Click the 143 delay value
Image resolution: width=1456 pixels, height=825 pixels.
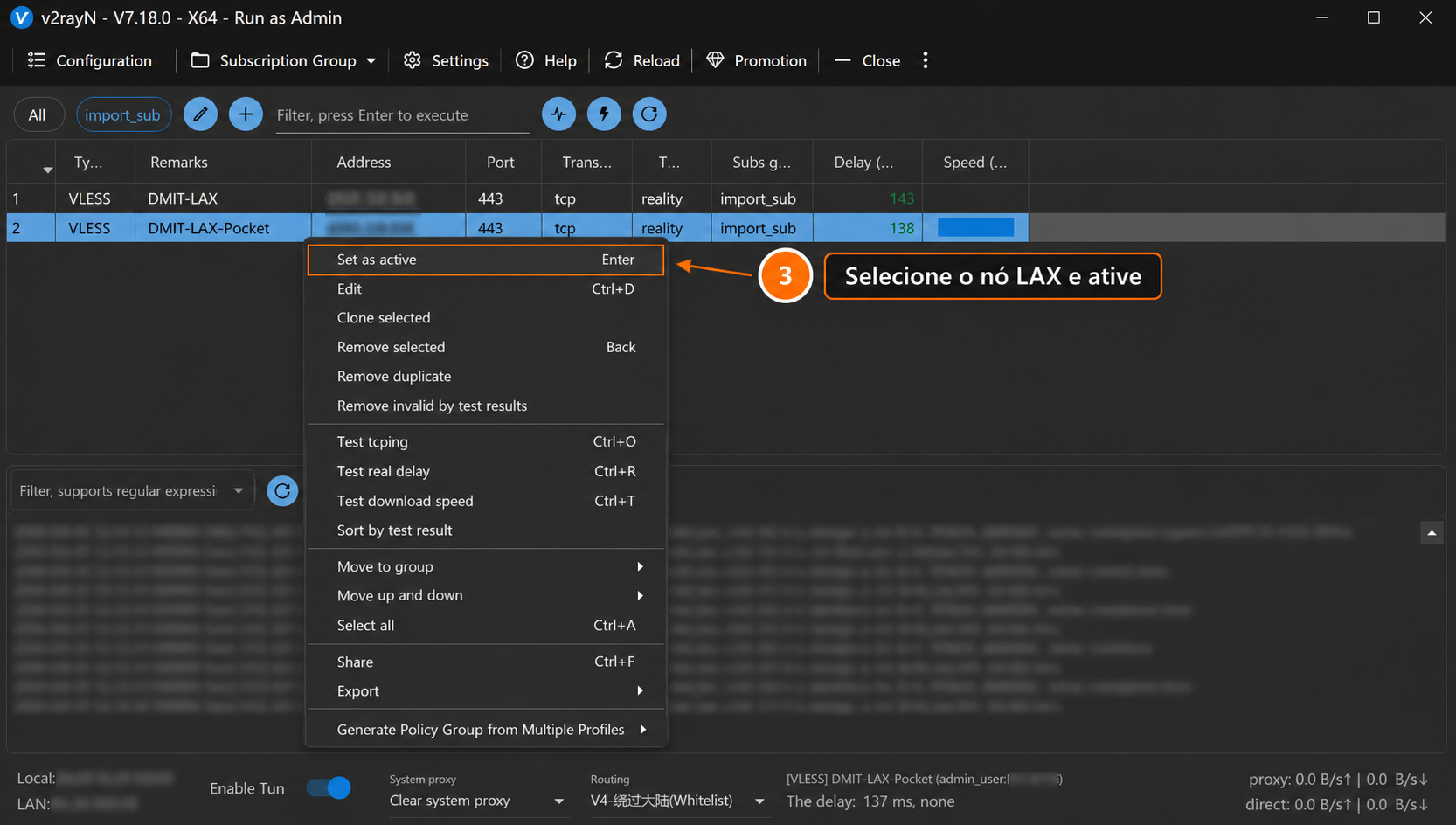902,198
